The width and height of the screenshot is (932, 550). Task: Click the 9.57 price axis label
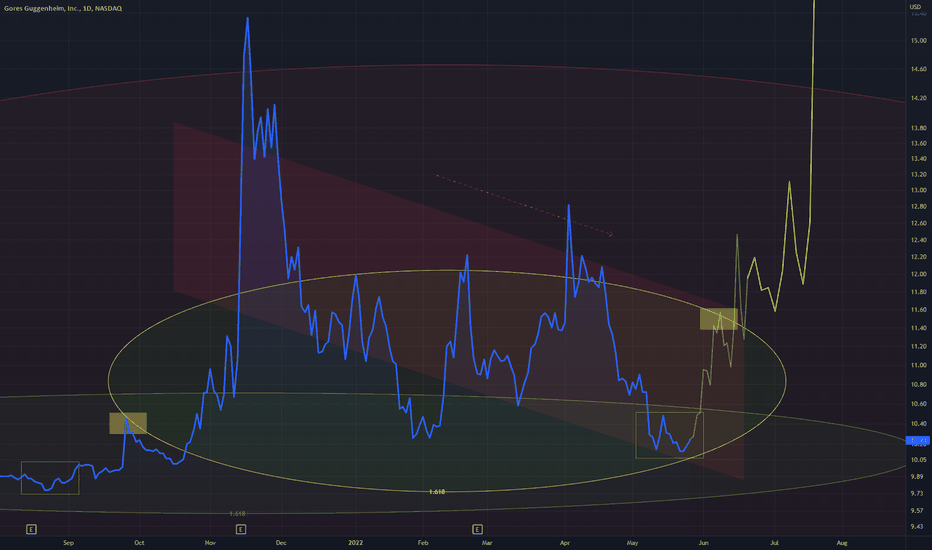point(918,510)
